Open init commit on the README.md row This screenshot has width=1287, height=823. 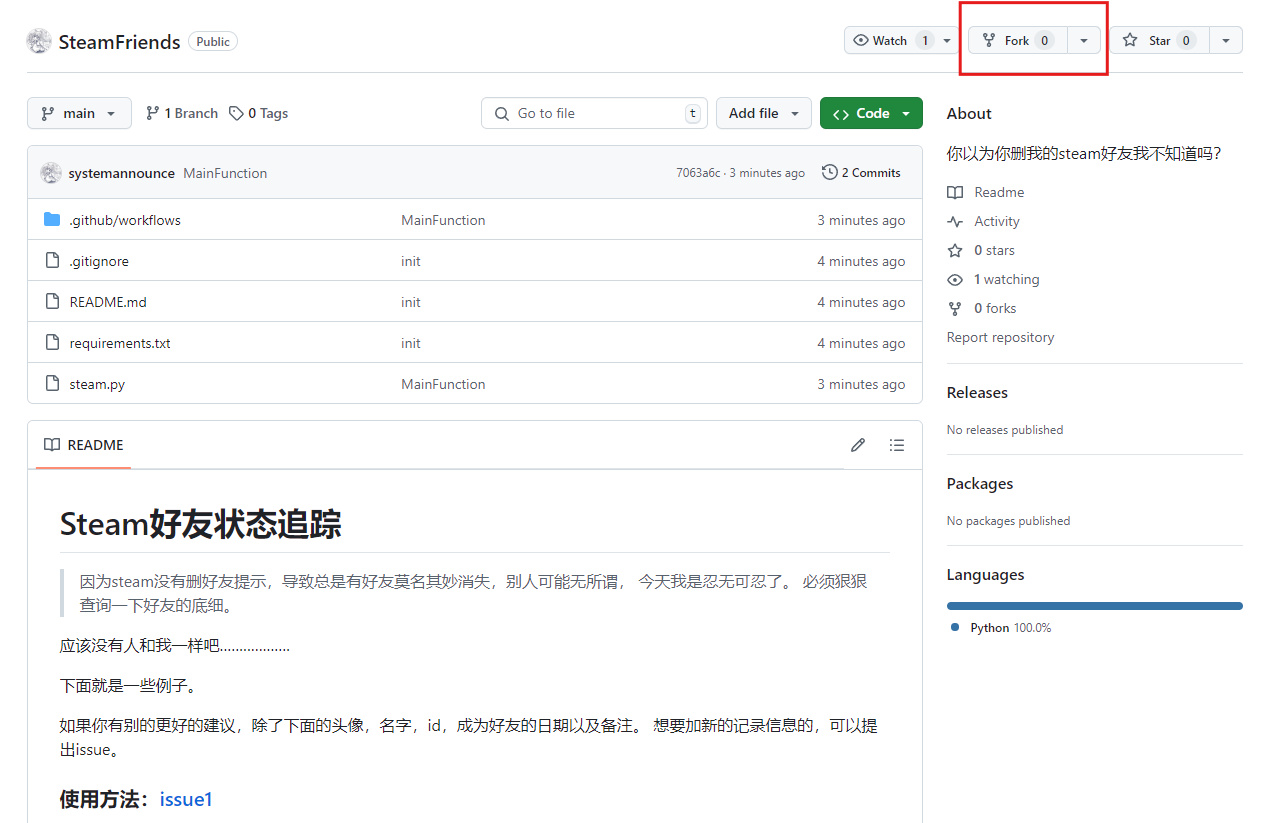click(411, 302)
